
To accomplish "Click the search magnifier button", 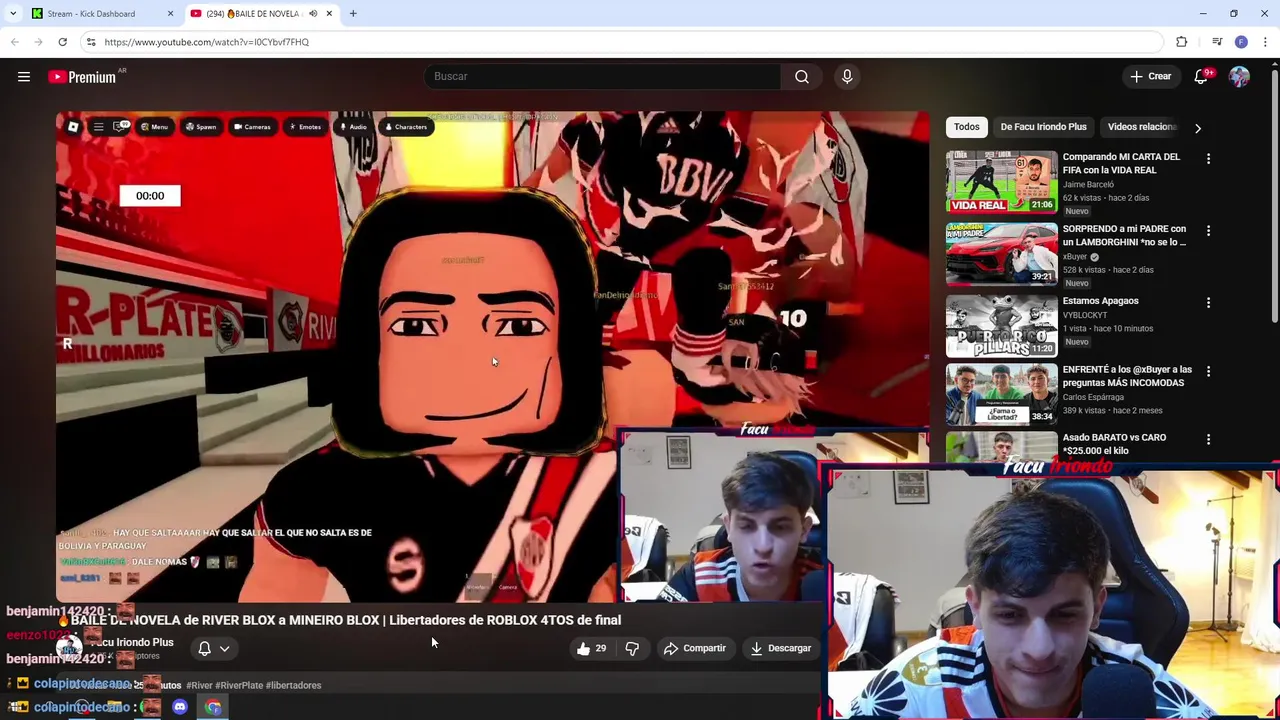I will click(x=802, y=77).
